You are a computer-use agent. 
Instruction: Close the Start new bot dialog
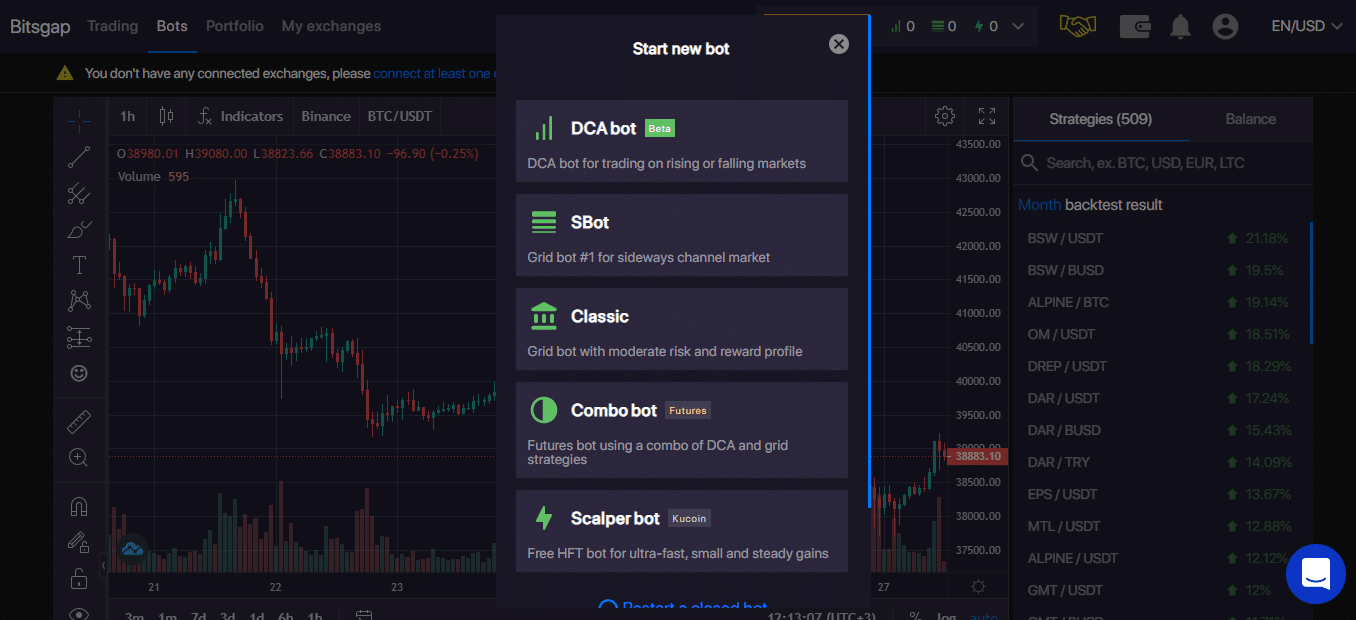(839, 44)
